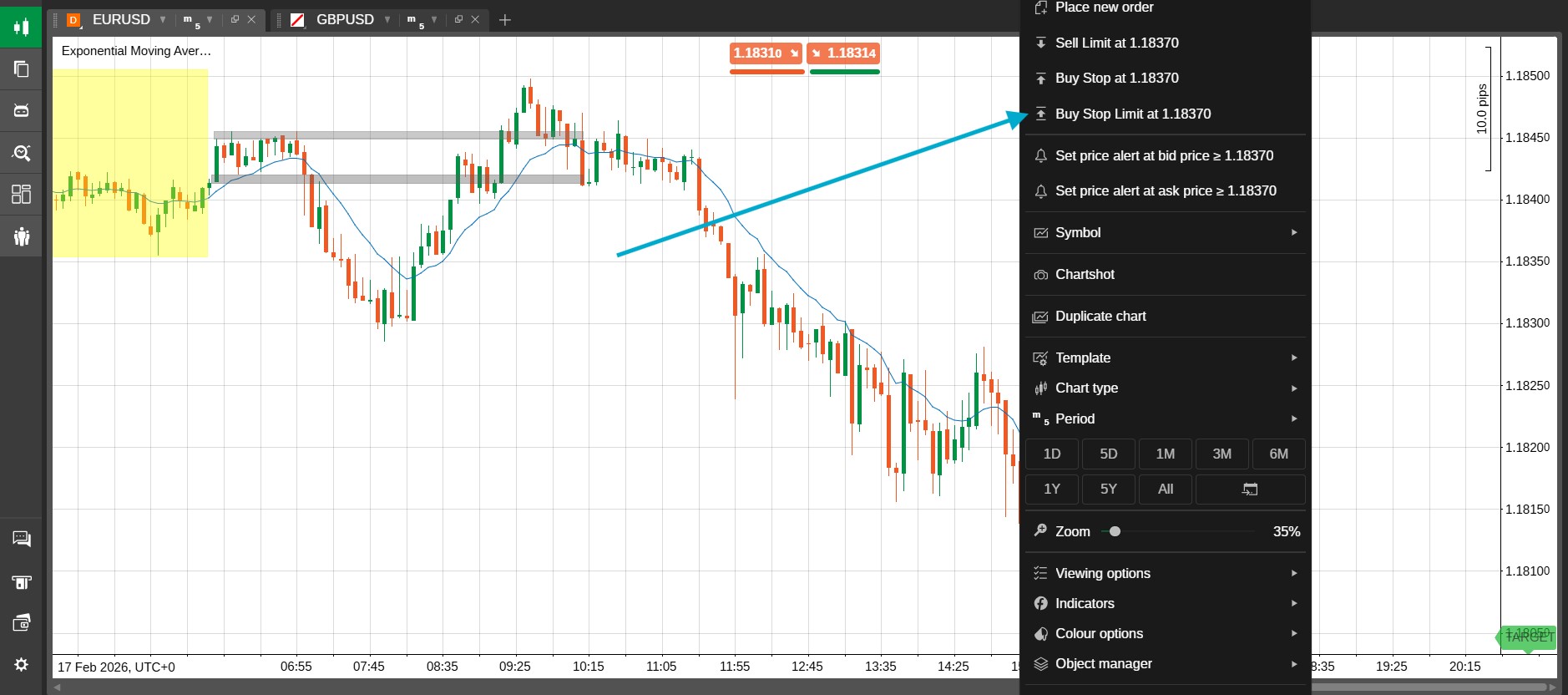Add a new chart tab with plus

point(505,20)
